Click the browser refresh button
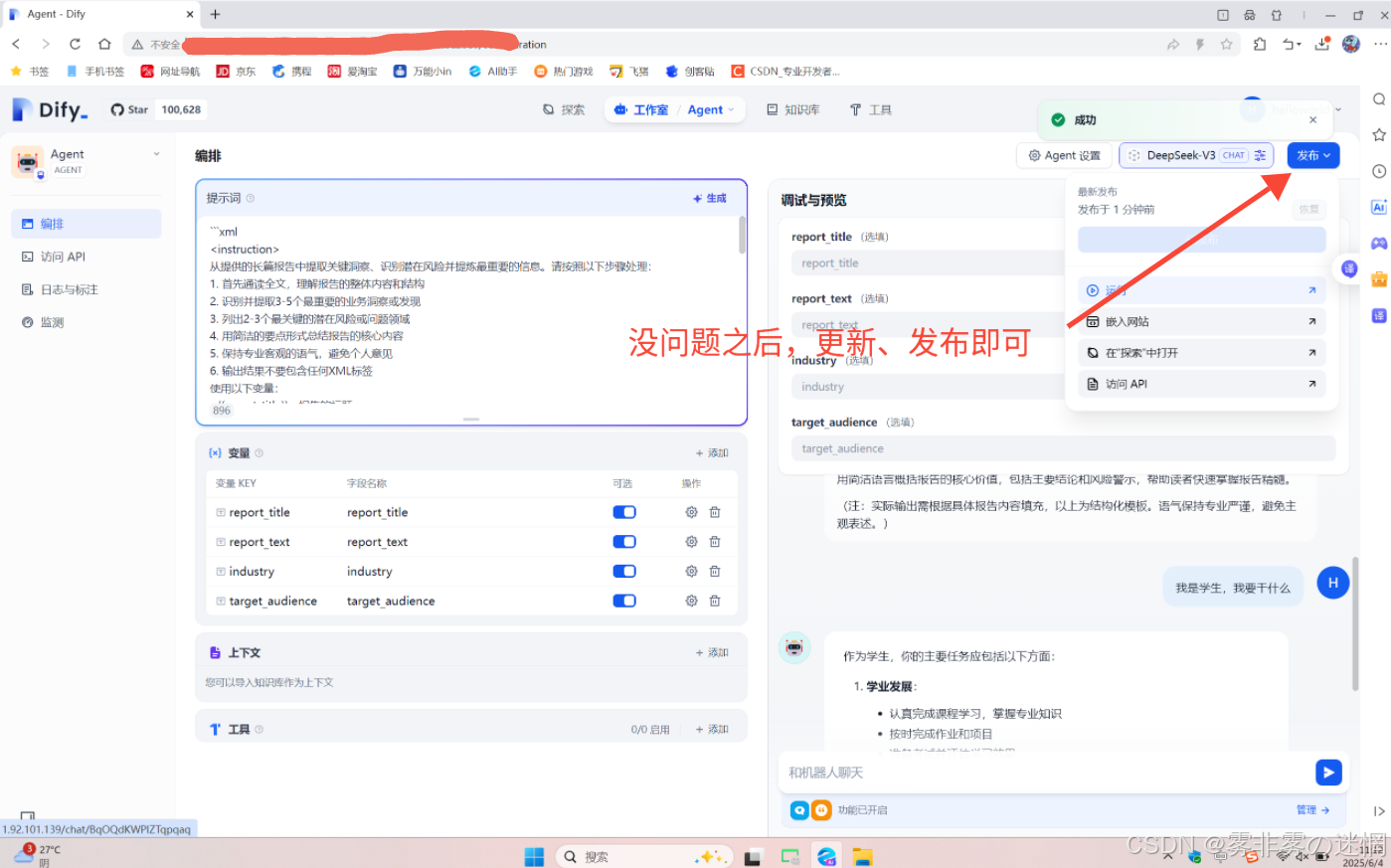The image size is (1391, 868). (x=75, y=44)
